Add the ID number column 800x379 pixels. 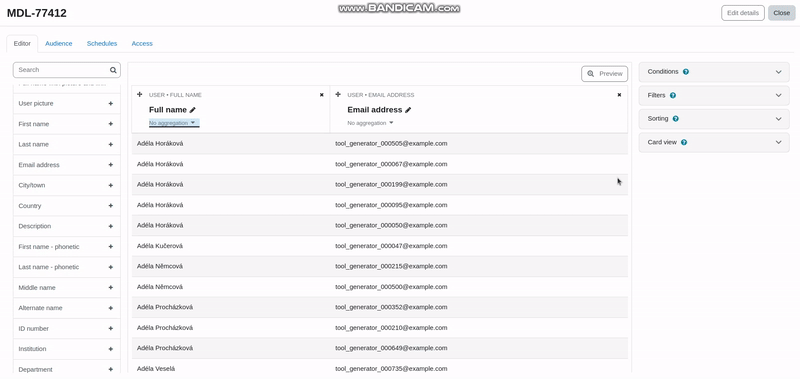tap(110, 329)
